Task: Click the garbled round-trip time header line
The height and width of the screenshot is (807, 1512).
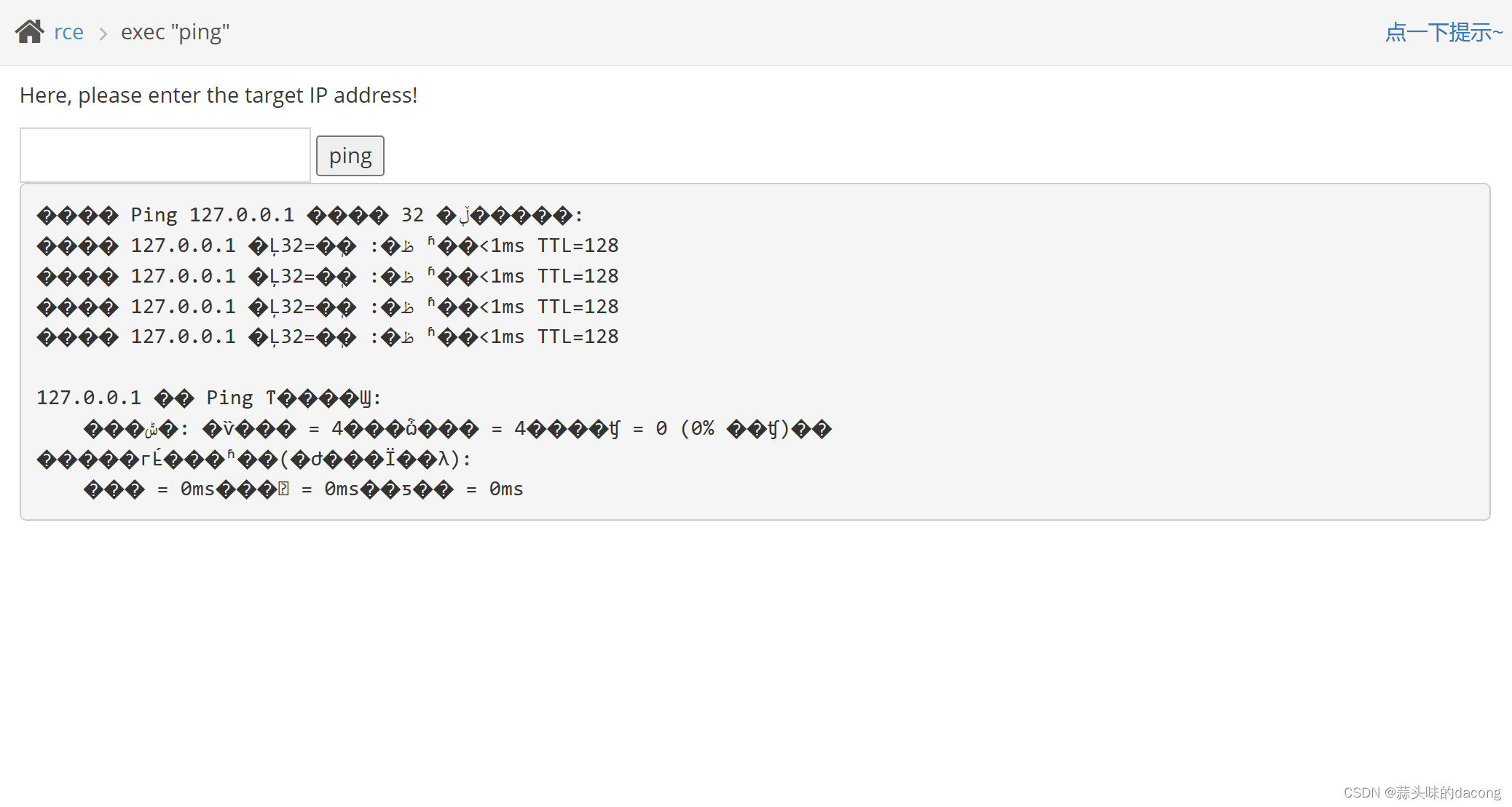Action: pyautogui.click(x=254, y=459)
